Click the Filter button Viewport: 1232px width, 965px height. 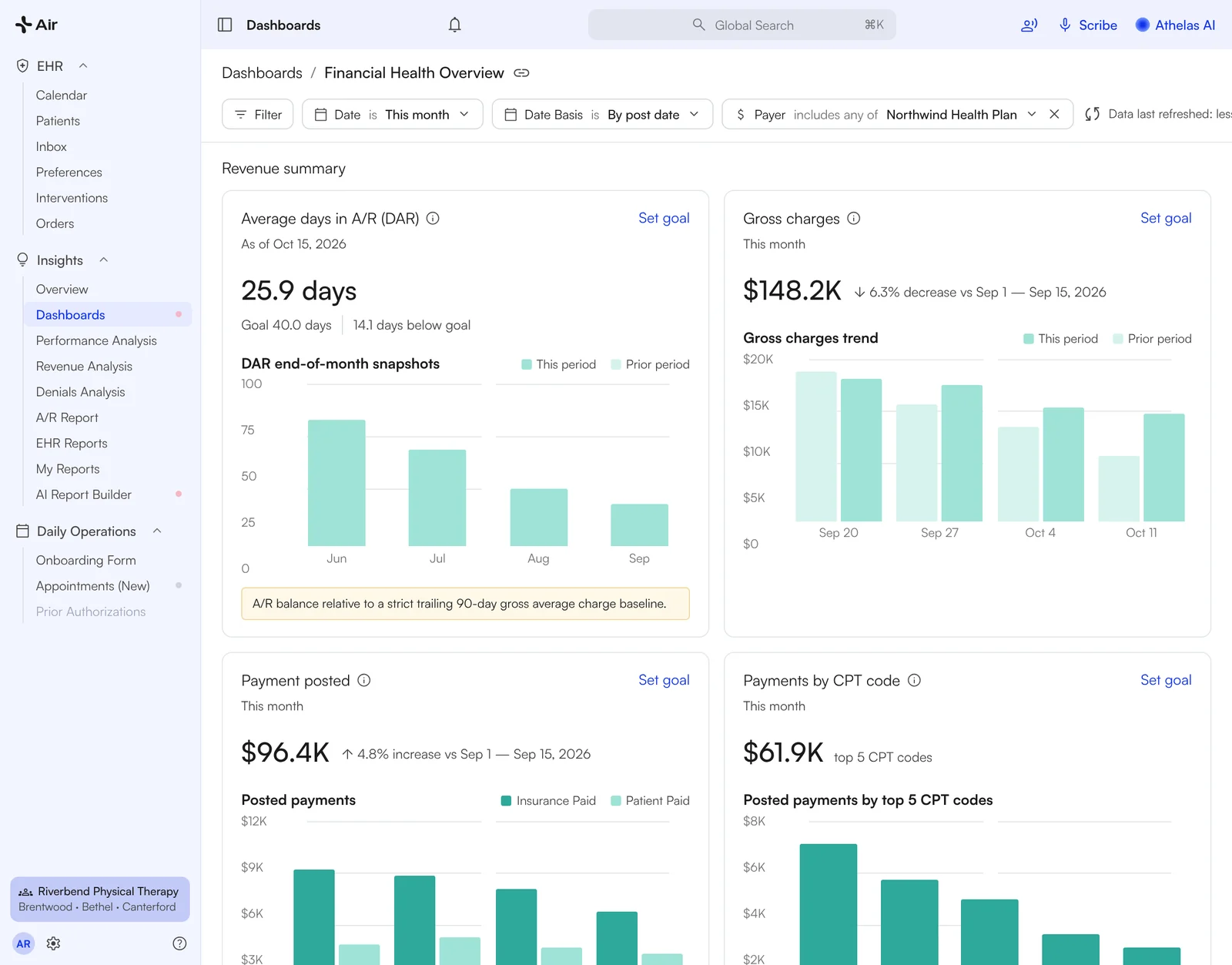point(257,114)
